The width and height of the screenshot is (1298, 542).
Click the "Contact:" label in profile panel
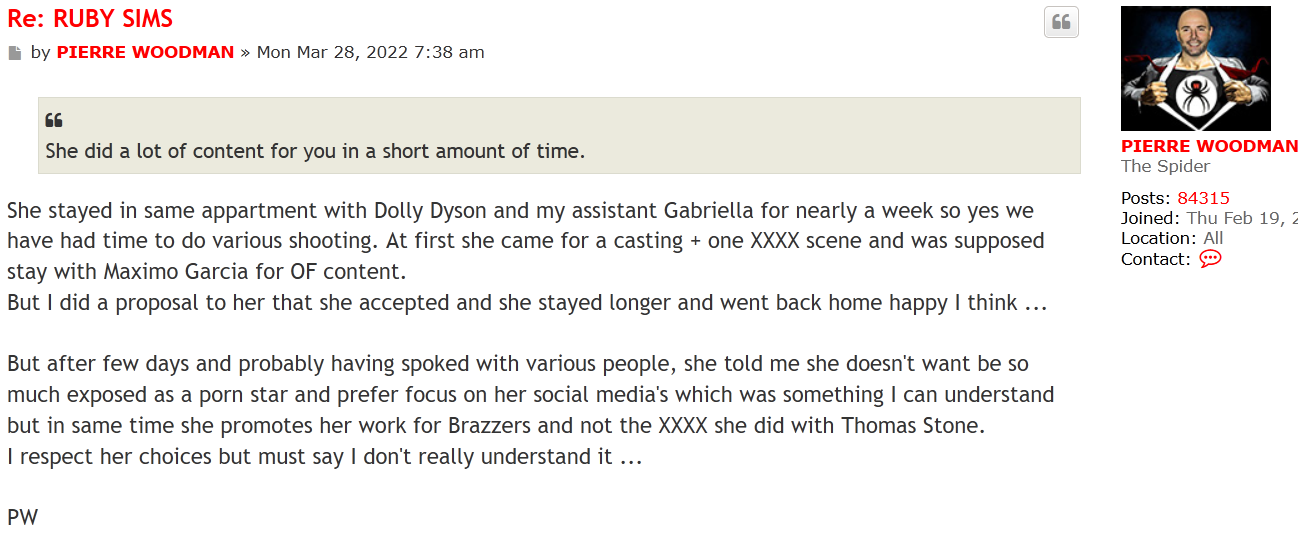click(1155, 259)
